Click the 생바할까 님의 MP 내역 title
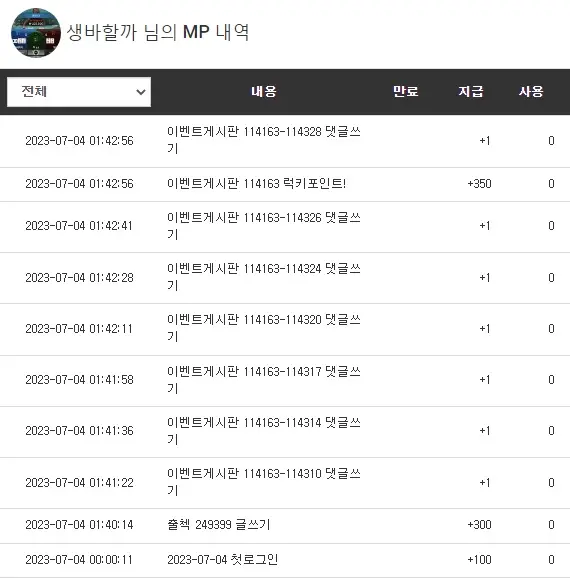The height and width of the screenshot is (578, 570). (x=158, y=32)
